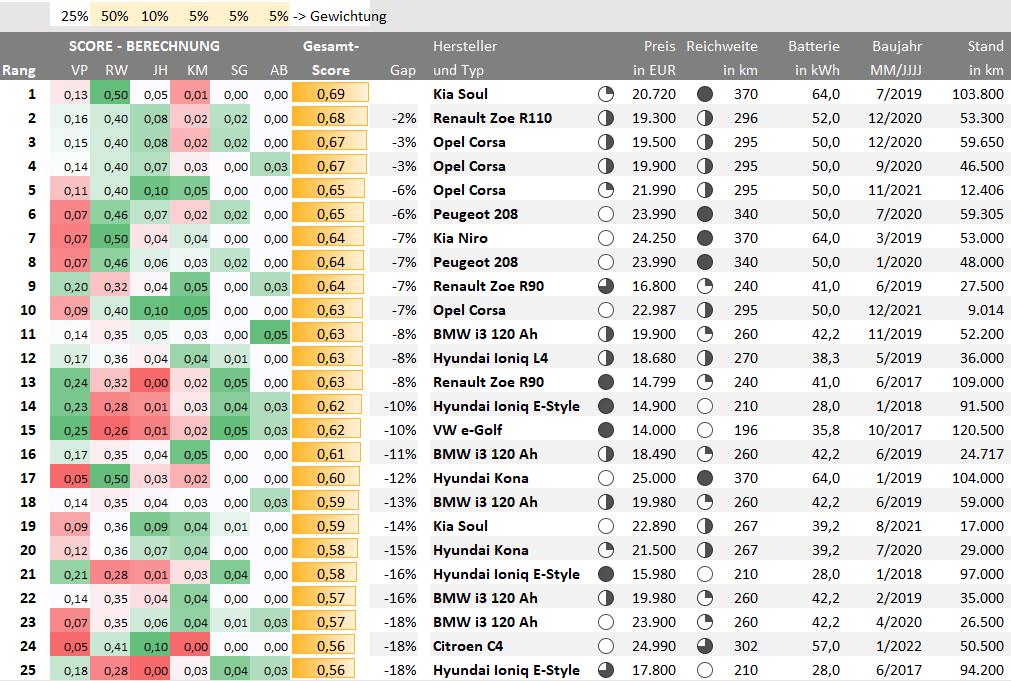The width and height of the screenshot is (1011, 681).
Task: Select the 'Rang' column header
Action: tap(18, 70)
